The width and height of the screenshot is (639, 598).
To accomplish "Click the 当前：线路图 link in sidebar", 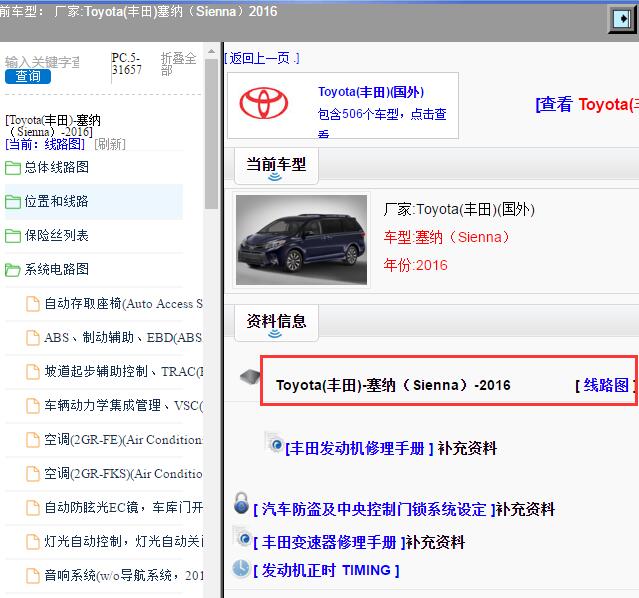I will click(45, 144).
